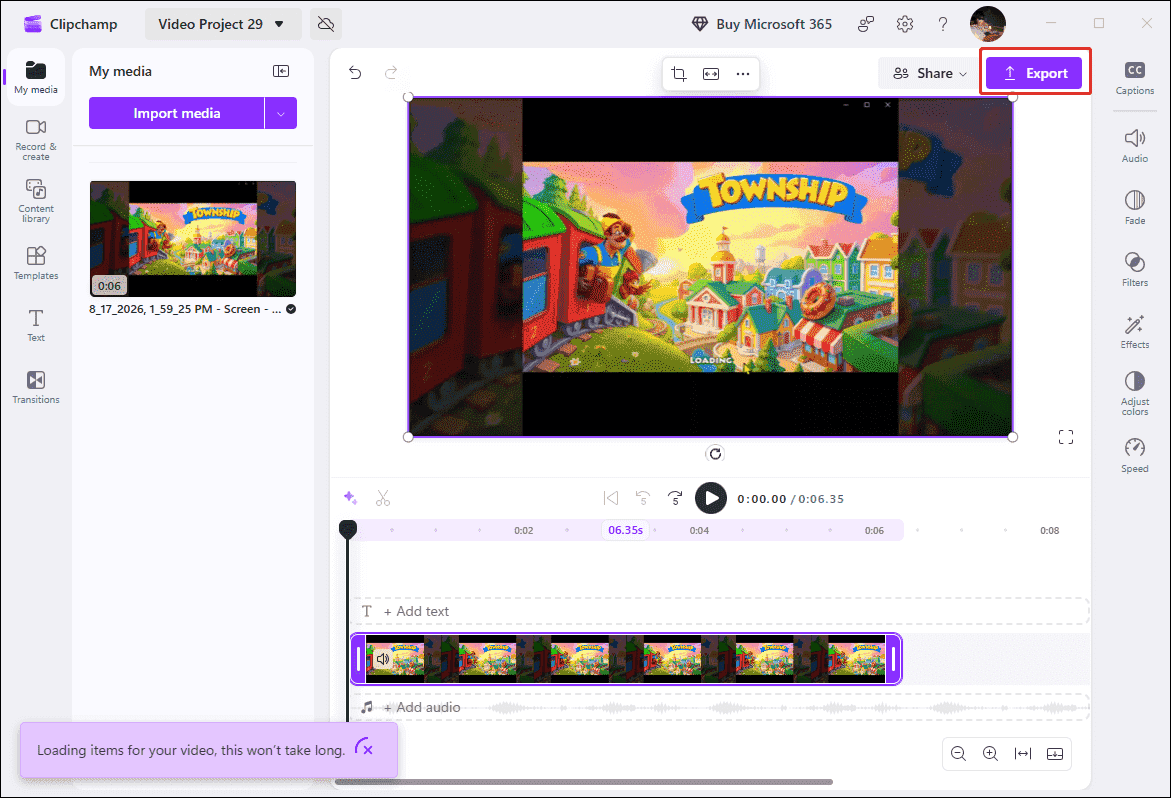Click the horizontal timeline scrollbar
Screen dimensions: 1171x798
(583, 782)
